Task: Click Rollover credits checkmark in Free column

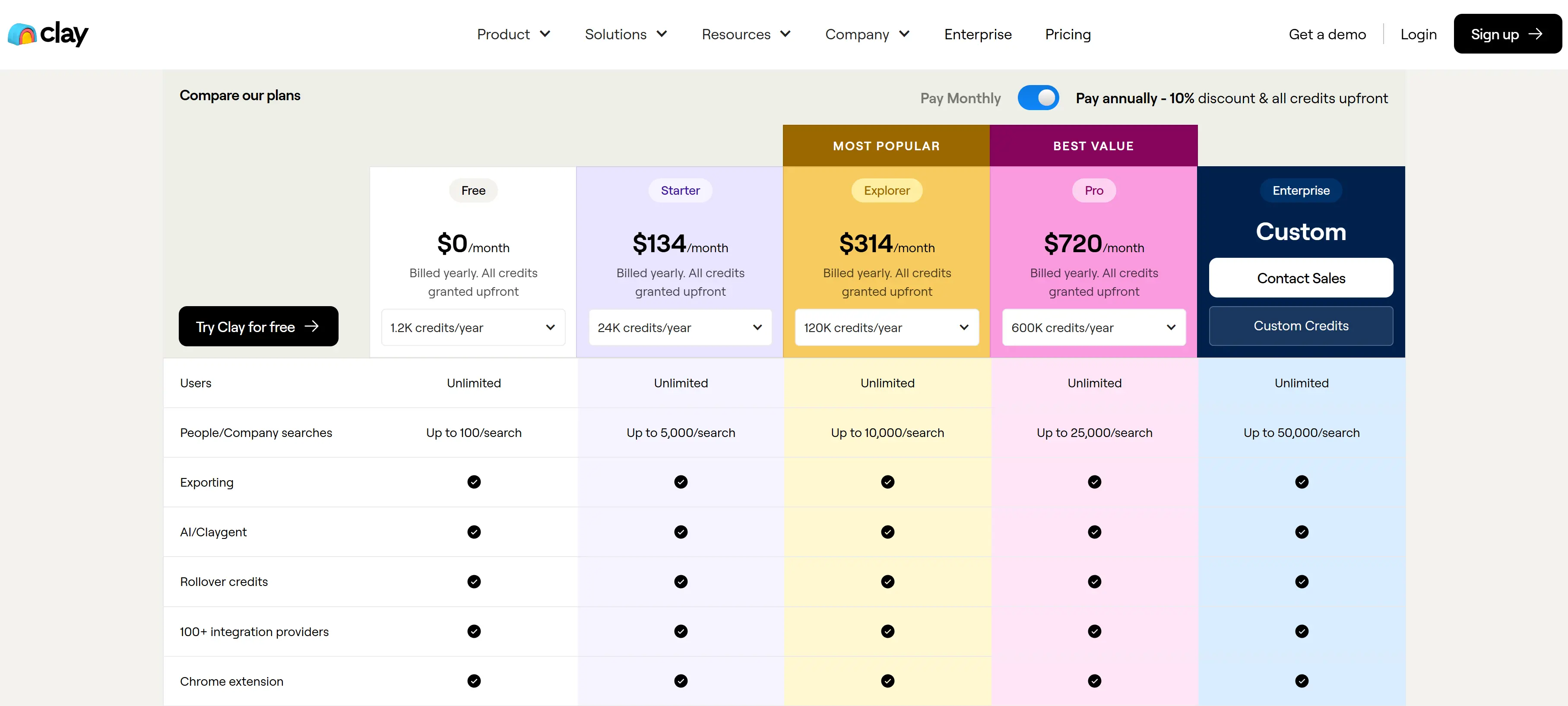Action: (x=474, y=582)
